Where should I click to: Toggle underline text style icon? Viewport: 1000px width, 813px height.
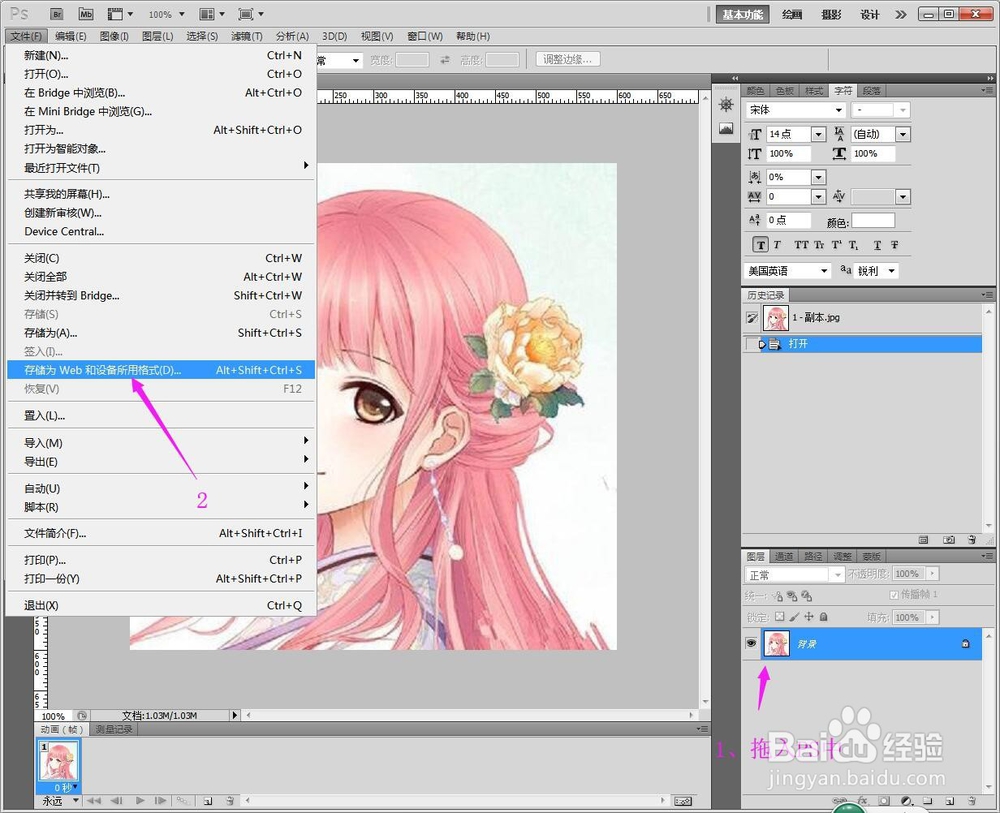coord(878,245)
